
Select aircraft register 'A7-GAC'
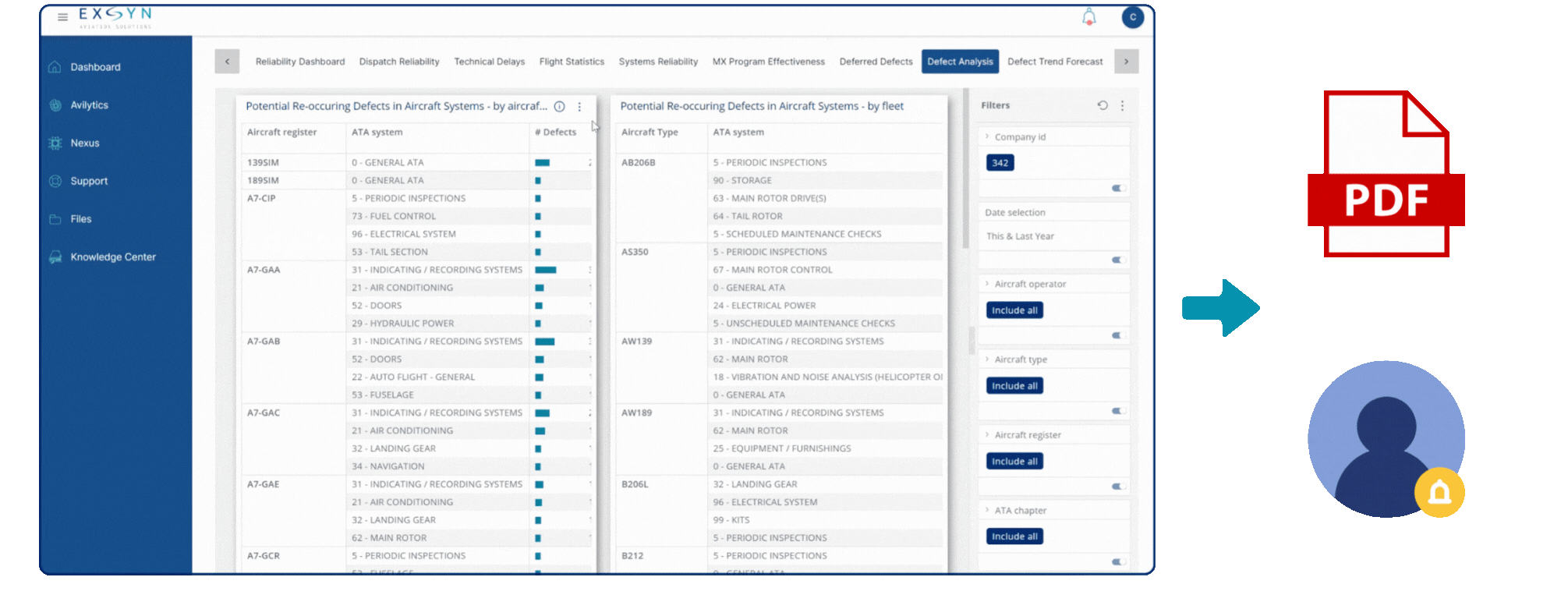[264, 413]
